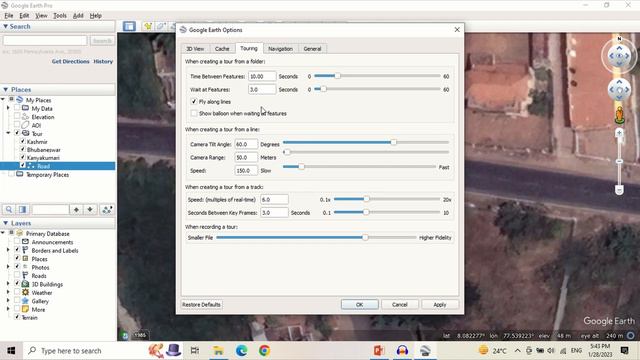Open PowerPoint from the taskbar
The width and height of the screenshot is (640, 360).
click(x=379, y=351)
